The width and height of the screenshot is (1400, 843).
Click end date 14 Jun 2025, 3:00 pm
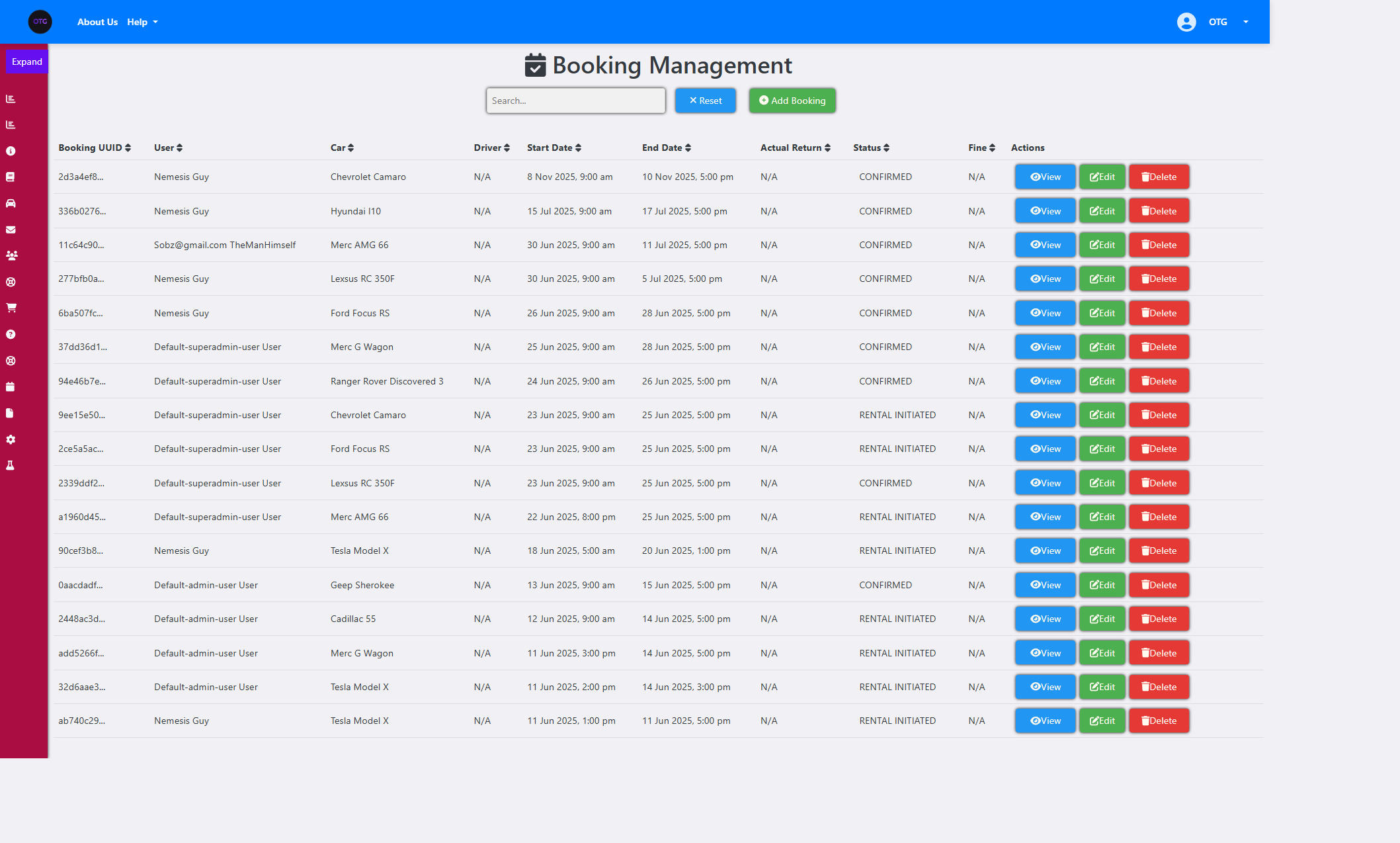[x=686, y=687]
